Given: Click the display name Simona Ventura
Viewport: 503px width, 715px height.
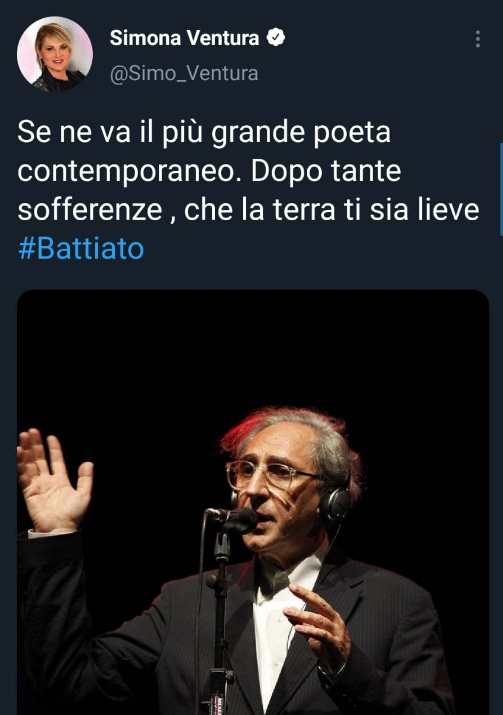Looking at the screenshot, I should [184, 38].
